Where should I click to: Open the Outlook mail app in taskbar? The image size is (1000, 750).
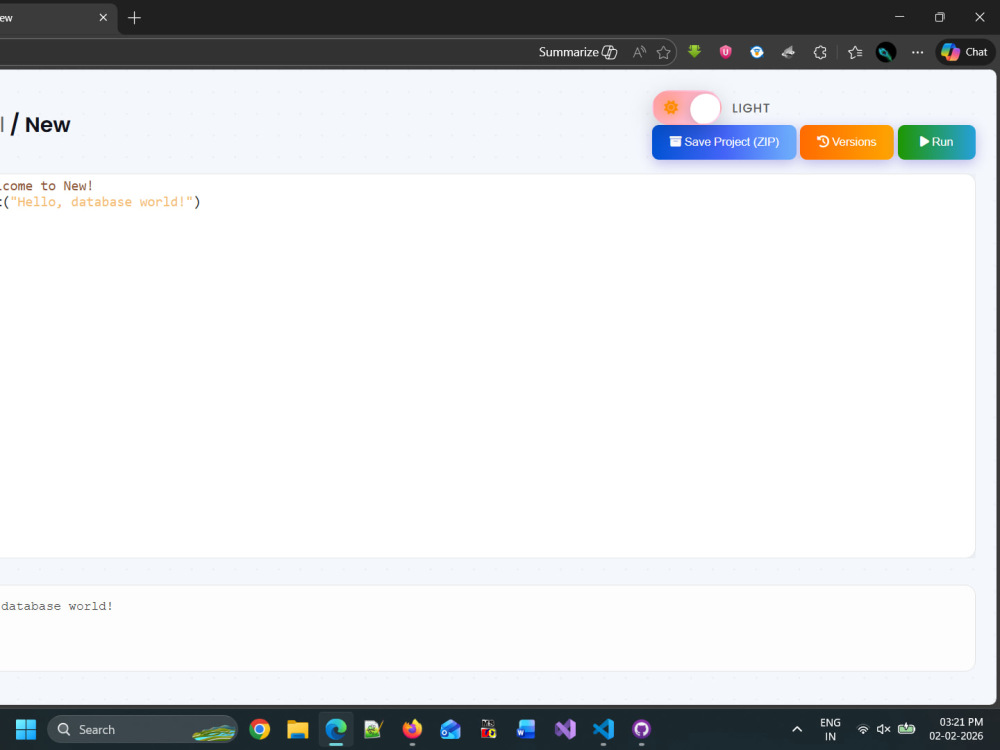(450, 729)
